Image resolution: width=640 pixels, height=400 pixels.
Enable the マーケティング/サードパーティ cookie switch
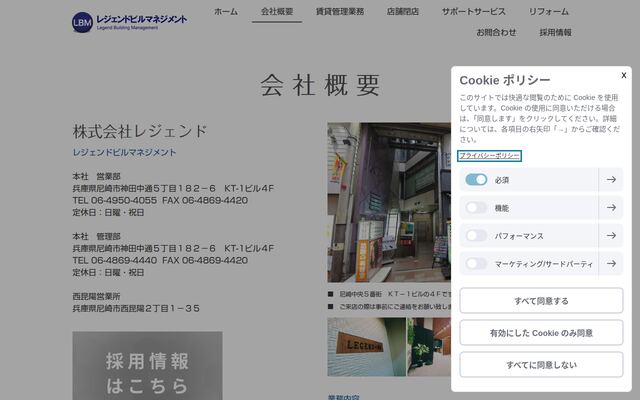pos(476,264)
